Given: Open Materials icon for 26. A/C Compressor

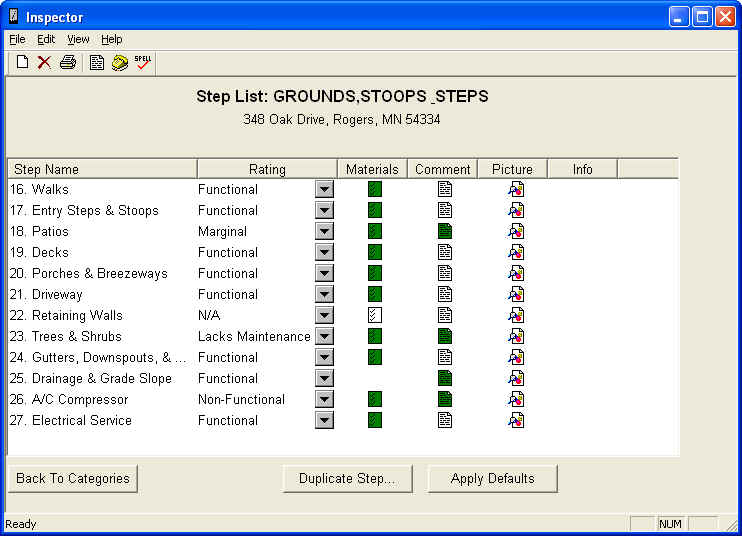Looking at the screenshot, I should click(375, 399).
